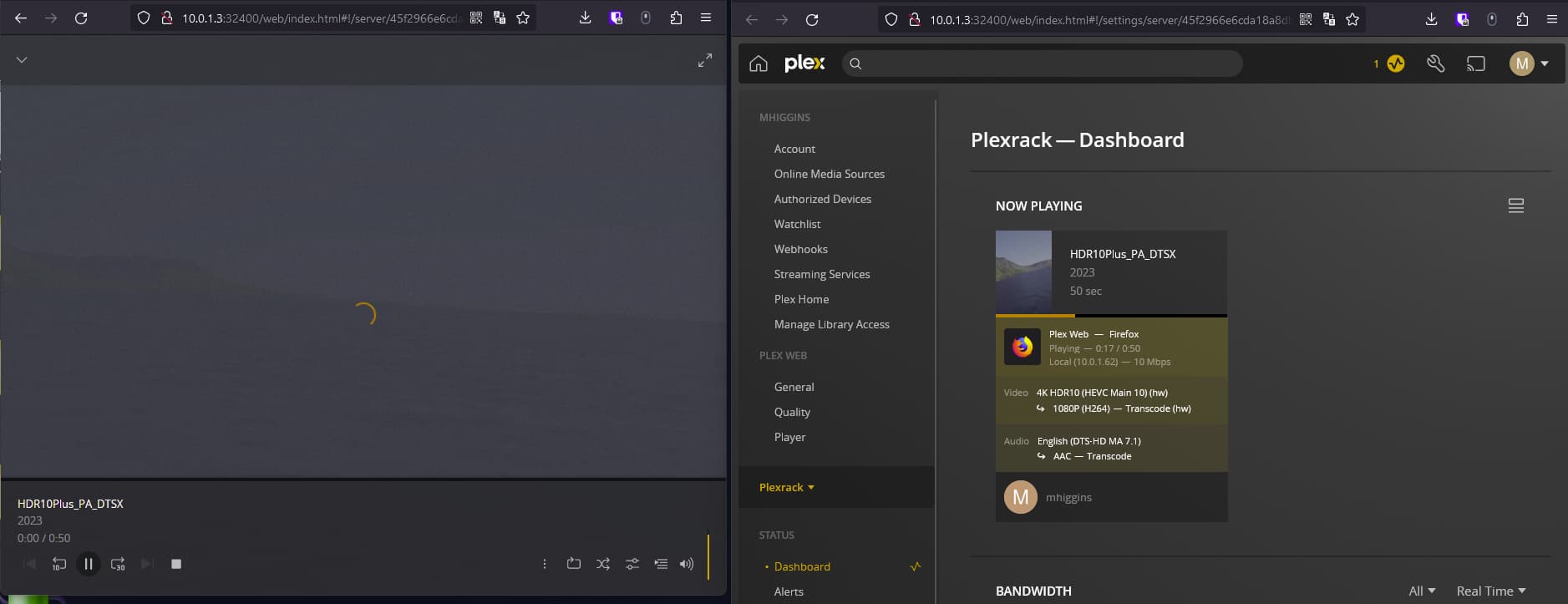Open Manage Library Access
The height and width of the screenshot is (604, 1568).
click(x=832, y=324)
